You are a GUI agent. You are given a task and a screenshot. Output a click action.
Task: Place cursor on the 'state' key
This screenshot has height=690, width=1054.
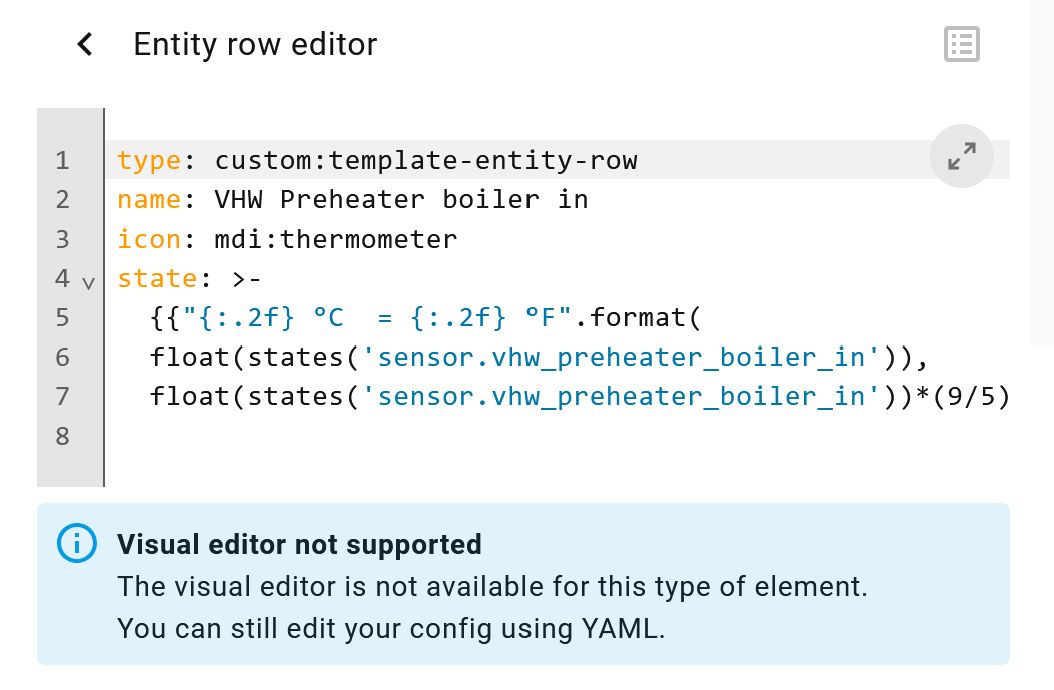(x=157, y=279)
